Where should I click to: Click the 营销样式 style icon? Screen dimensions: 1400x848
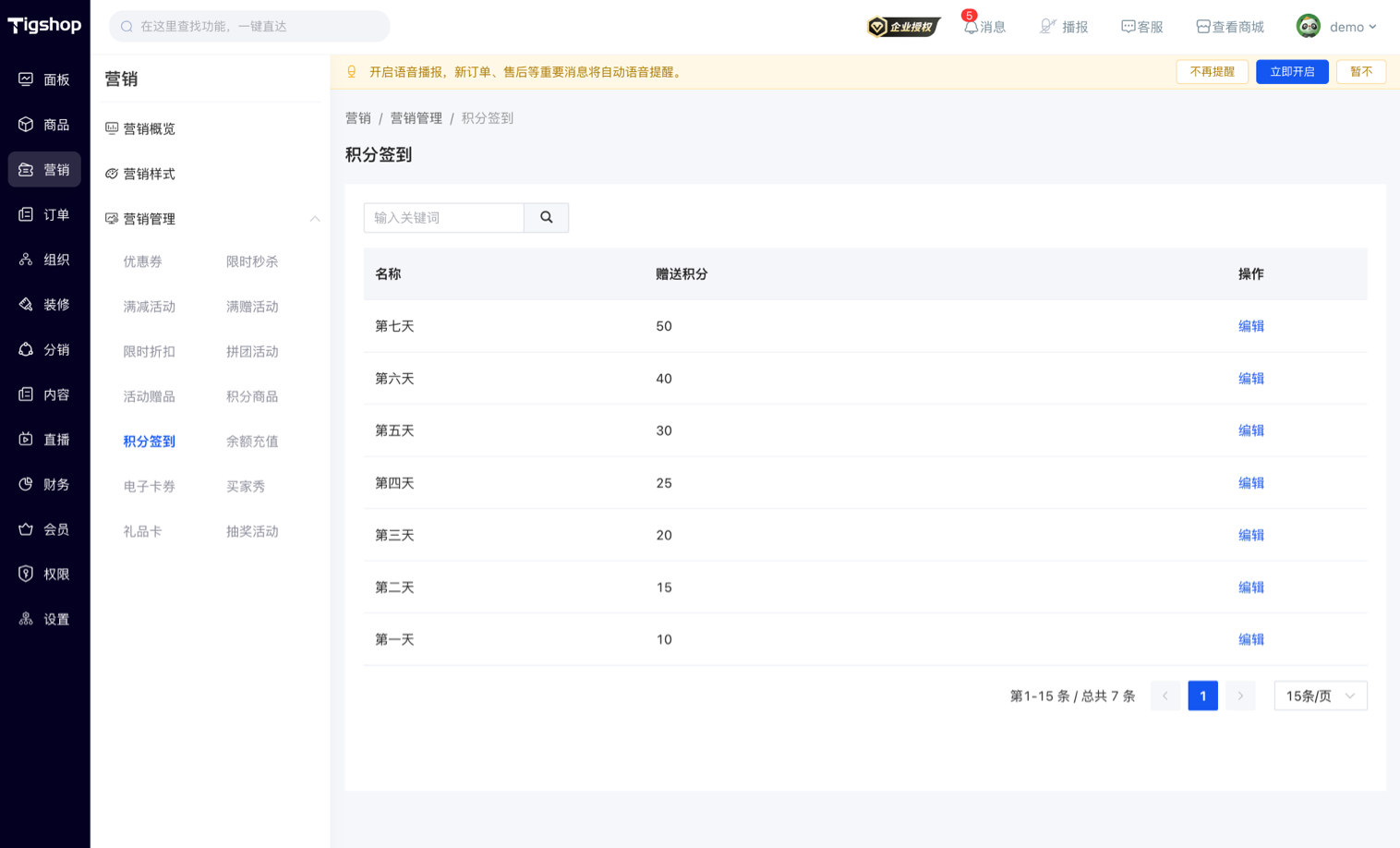point(112,174)
